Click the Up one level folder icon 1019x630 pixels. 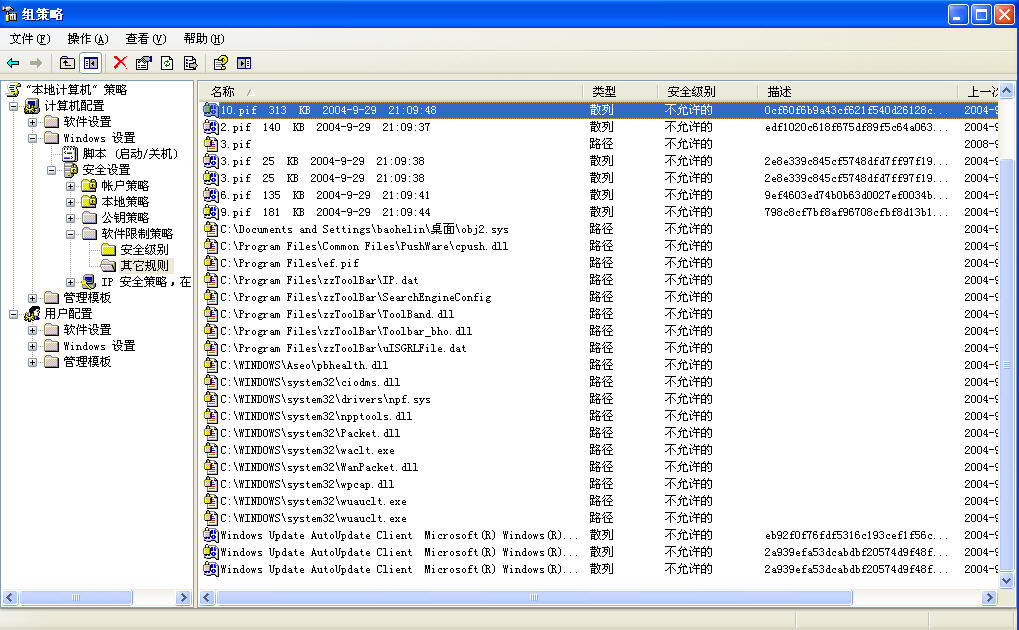pos(67,63)
